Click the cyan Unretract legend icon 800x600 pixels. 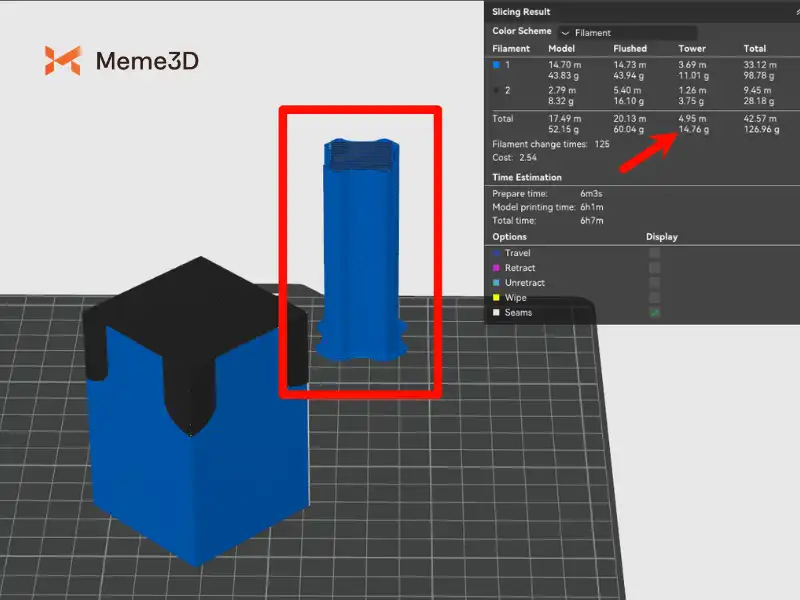coord(497,283)
